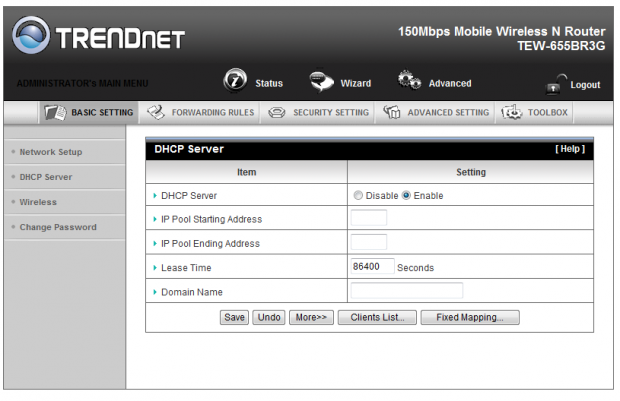This screenshot has height=401, width=620.
Task: Click the More>> button
Action: pos(311,317)
